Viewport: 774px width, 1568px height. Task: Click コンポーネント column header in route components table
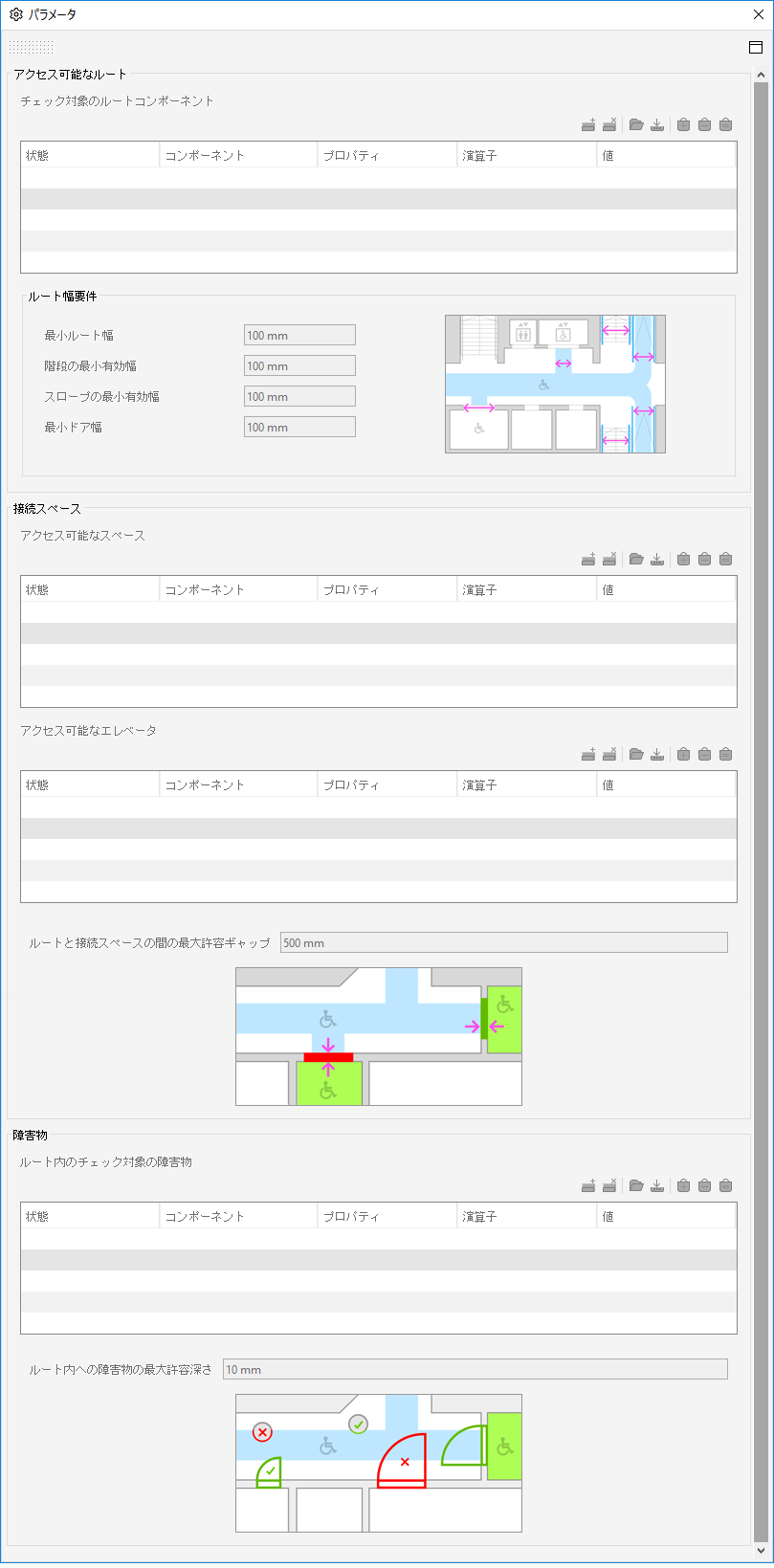[x=238, y=155]
